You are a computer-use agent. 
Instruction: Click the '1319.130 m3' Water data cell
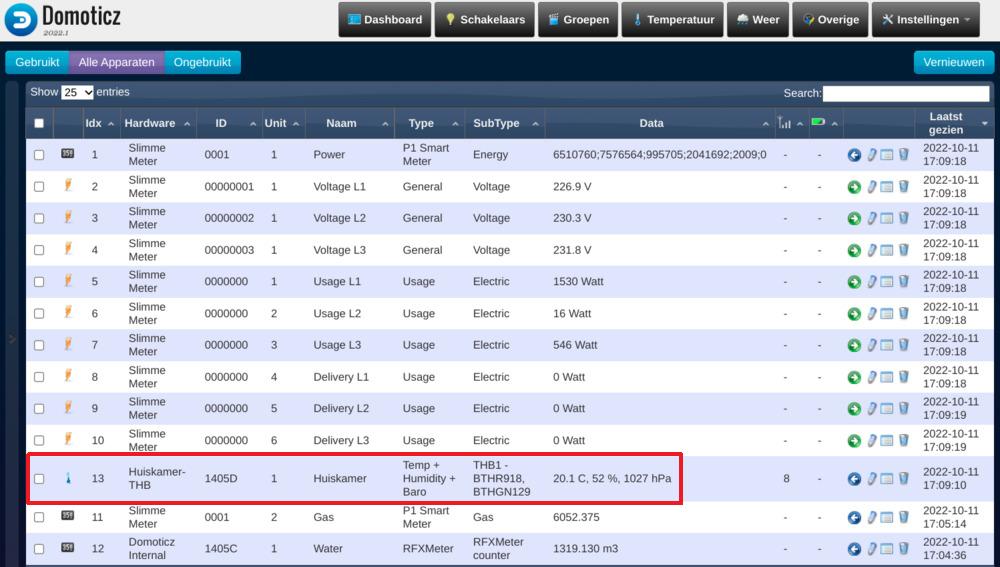click(x=585, y=549)
